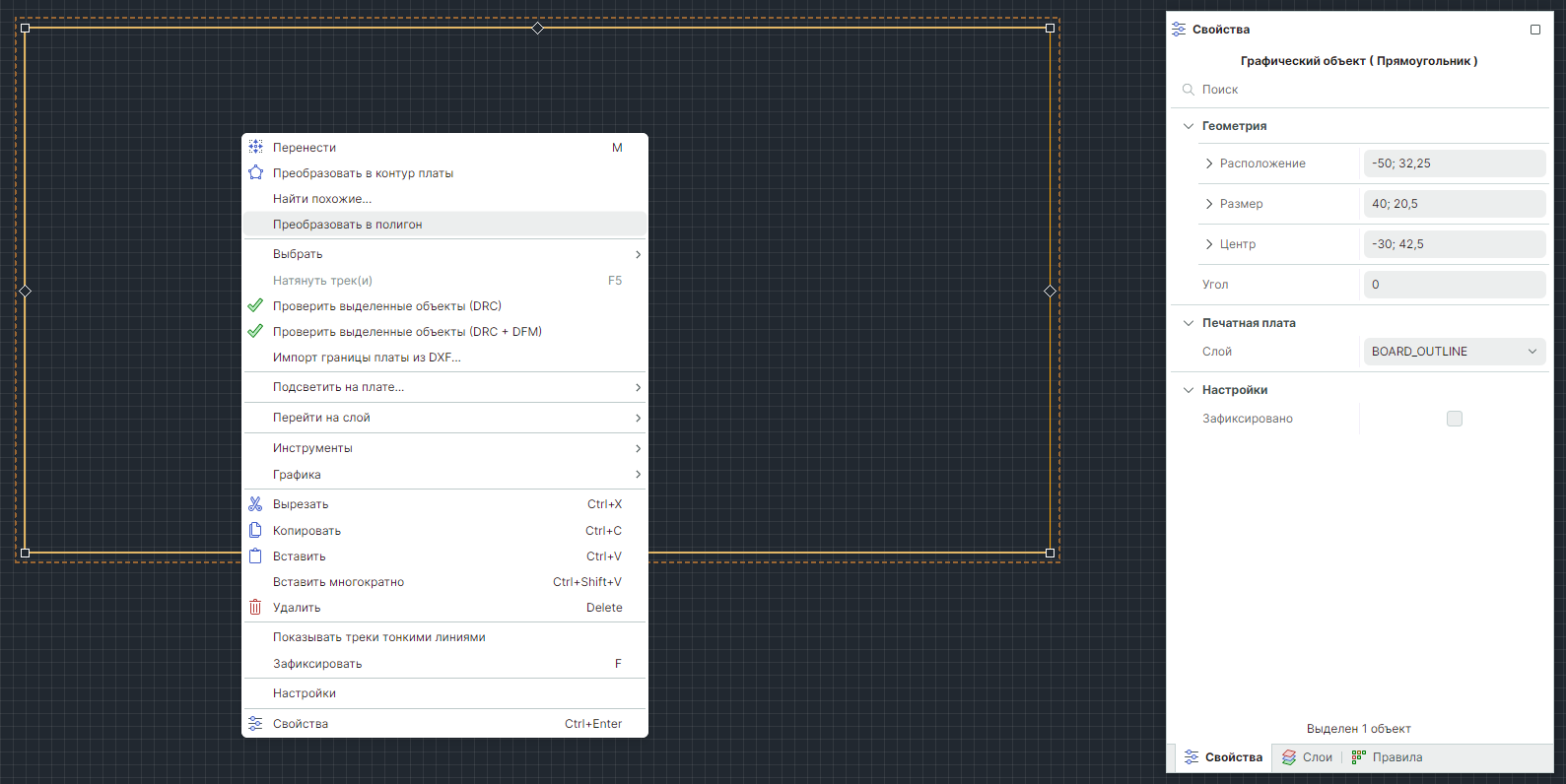Image resolution: width=1566 pixels, height=784 pixels.
Task: Click the green checkmark for DRC check
Action: coord(255,305)
